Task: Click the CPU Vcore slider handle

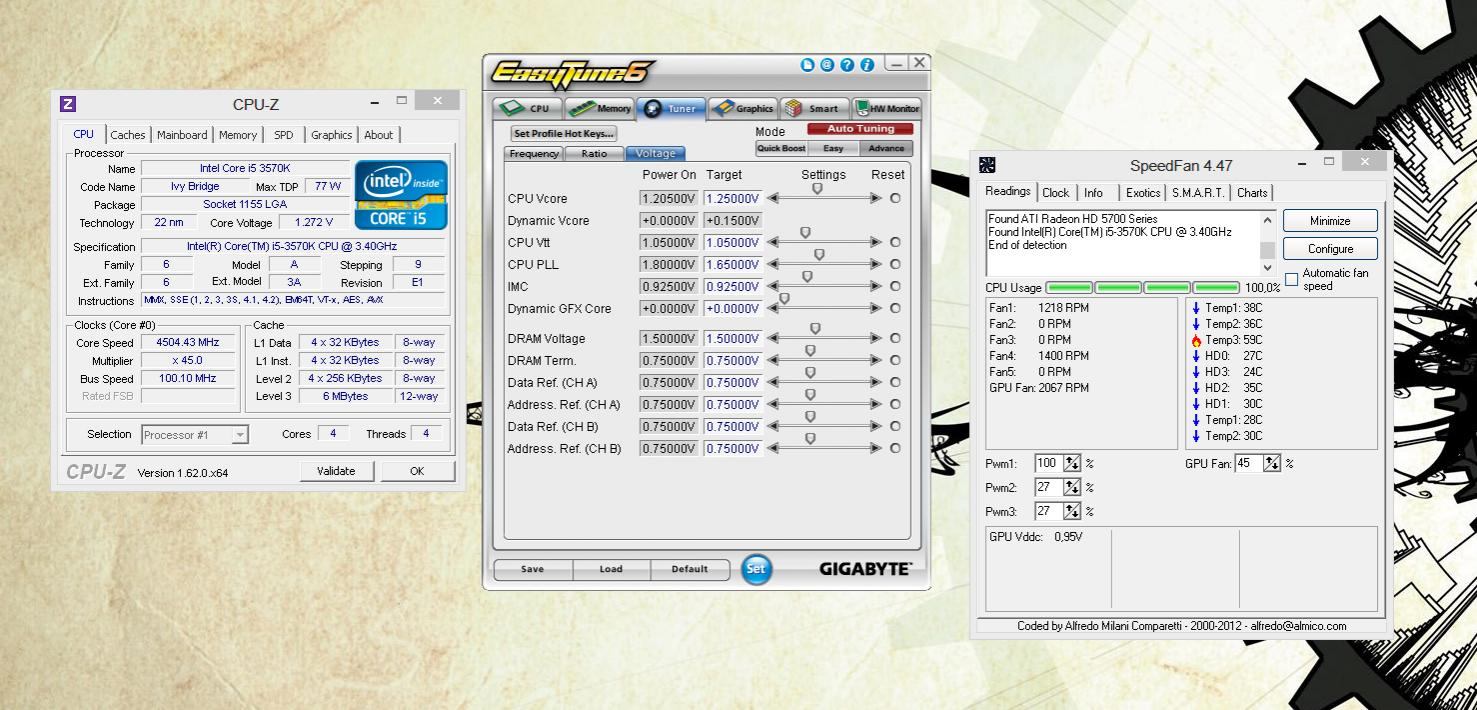Action: coord(817,188)
